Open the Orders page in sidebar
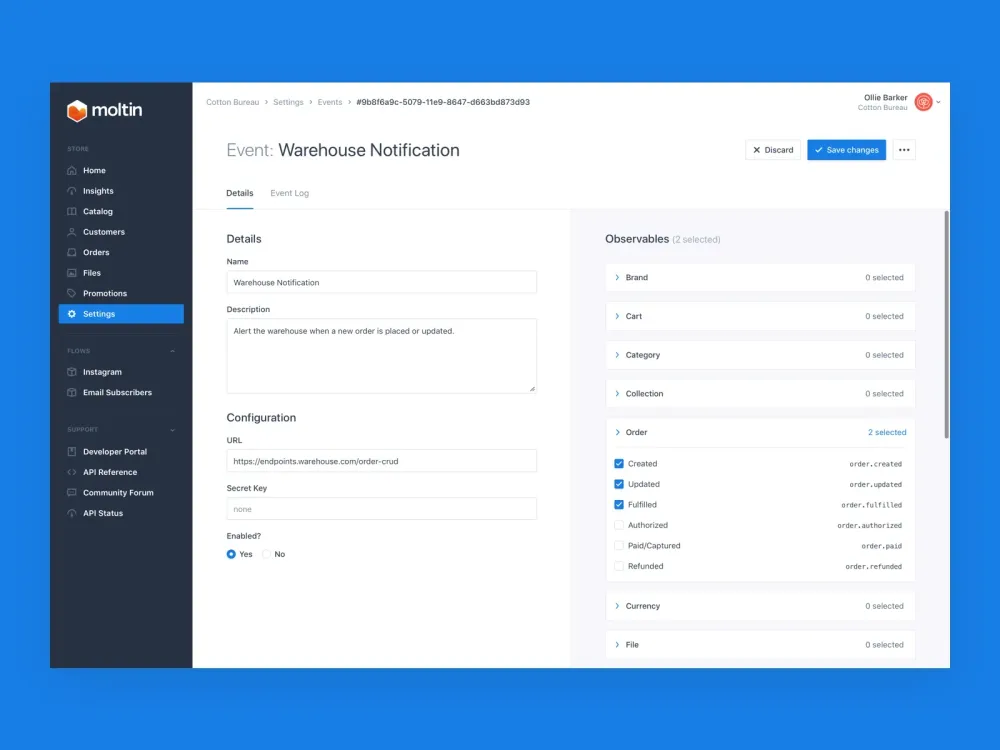 [x=96, y=252]
